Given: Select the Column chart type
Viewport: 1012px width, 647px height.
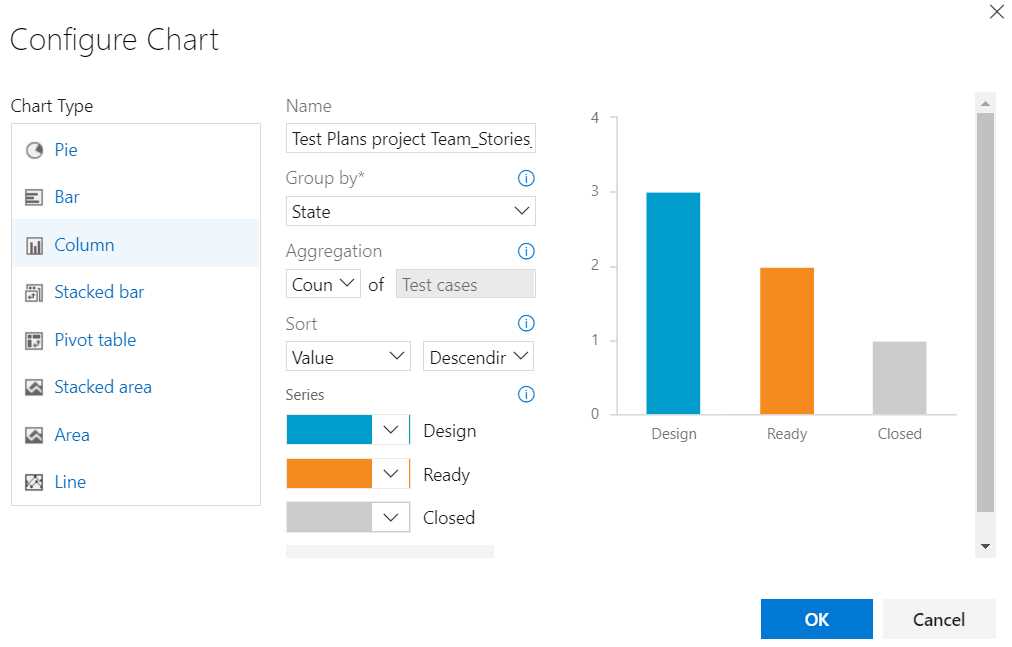Looking at the screenshot, I should point(84,244).
